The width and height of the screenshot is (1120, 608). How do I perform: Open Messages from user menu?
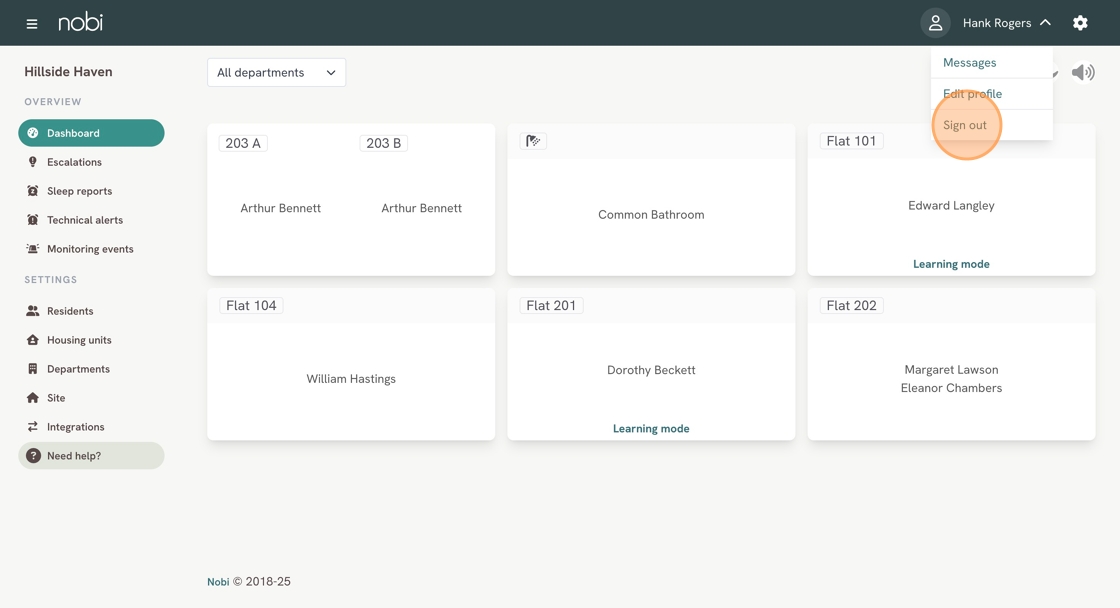pyautogui.click(x=969, y=62)
